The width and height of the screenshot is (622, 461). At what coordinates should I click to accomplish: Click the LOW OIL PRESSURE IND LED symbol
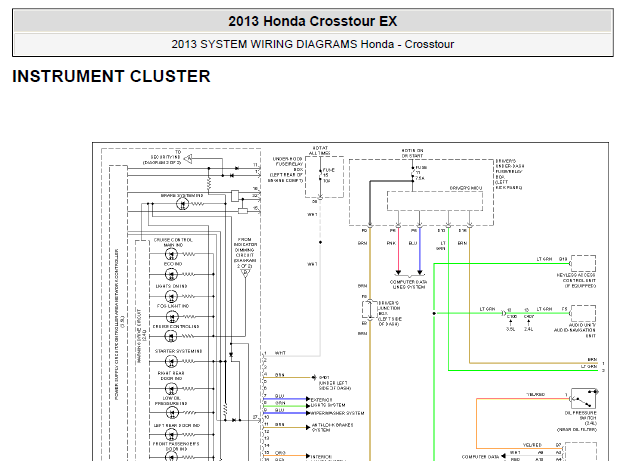click(x=172, y=413)
